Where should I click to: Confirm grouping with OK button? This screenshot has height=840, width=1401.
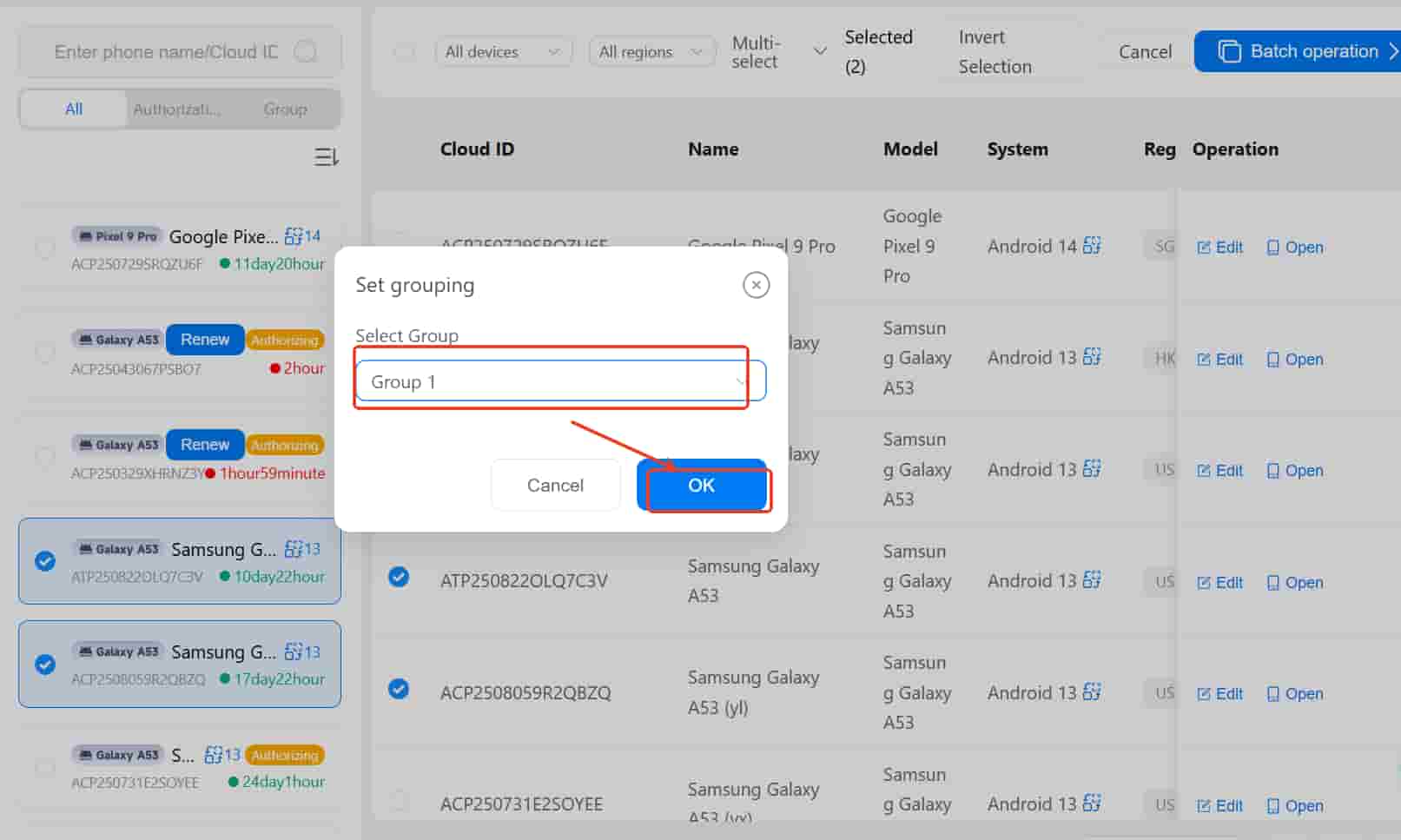click(702, 486)
